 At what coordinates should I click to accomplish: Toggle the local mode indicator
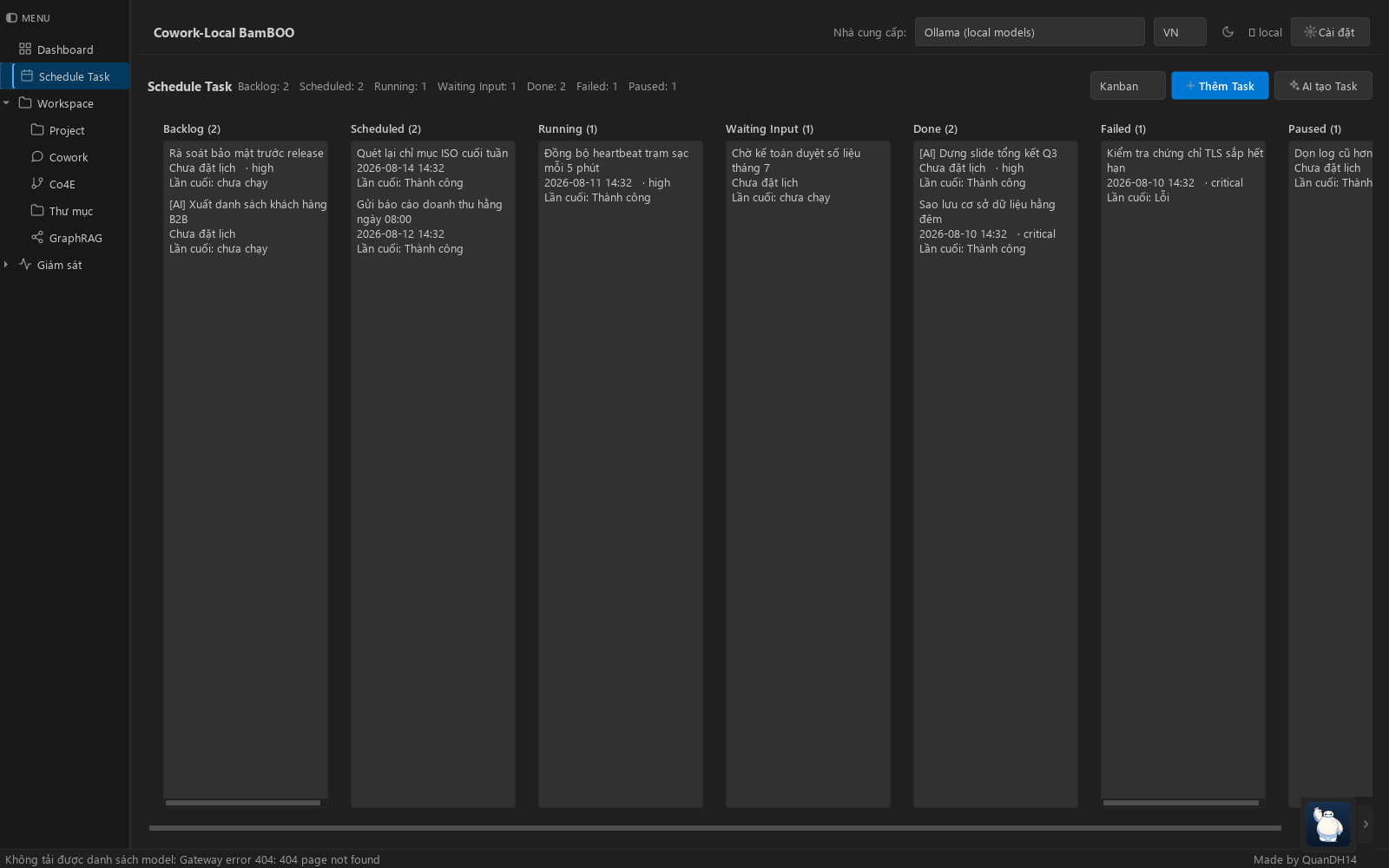pyautogui.click(x=1265, y=32)
